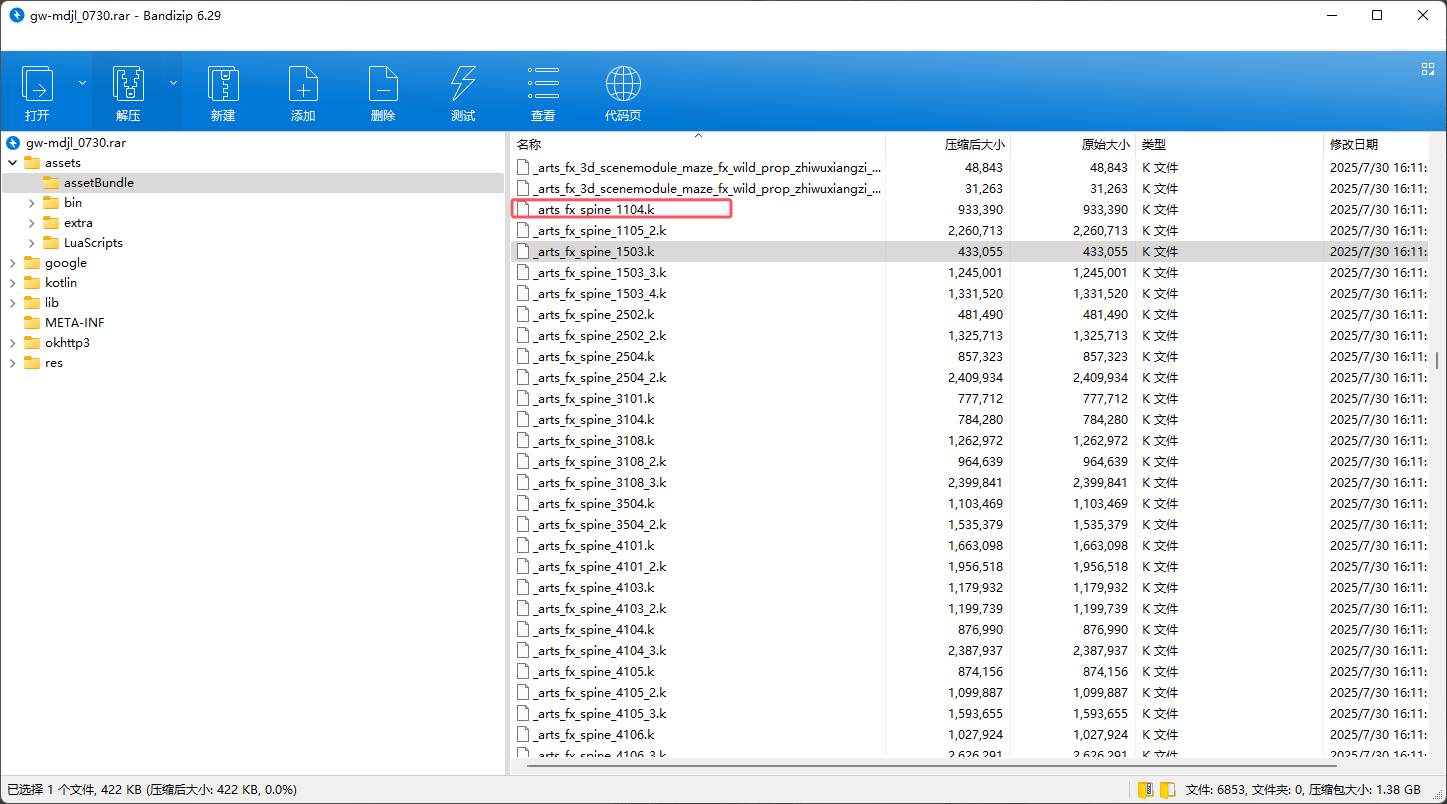The height and width of the screenshot is (804, 1447).
Task: Sort by 类型 column header
Action: tap(1229, 145)
